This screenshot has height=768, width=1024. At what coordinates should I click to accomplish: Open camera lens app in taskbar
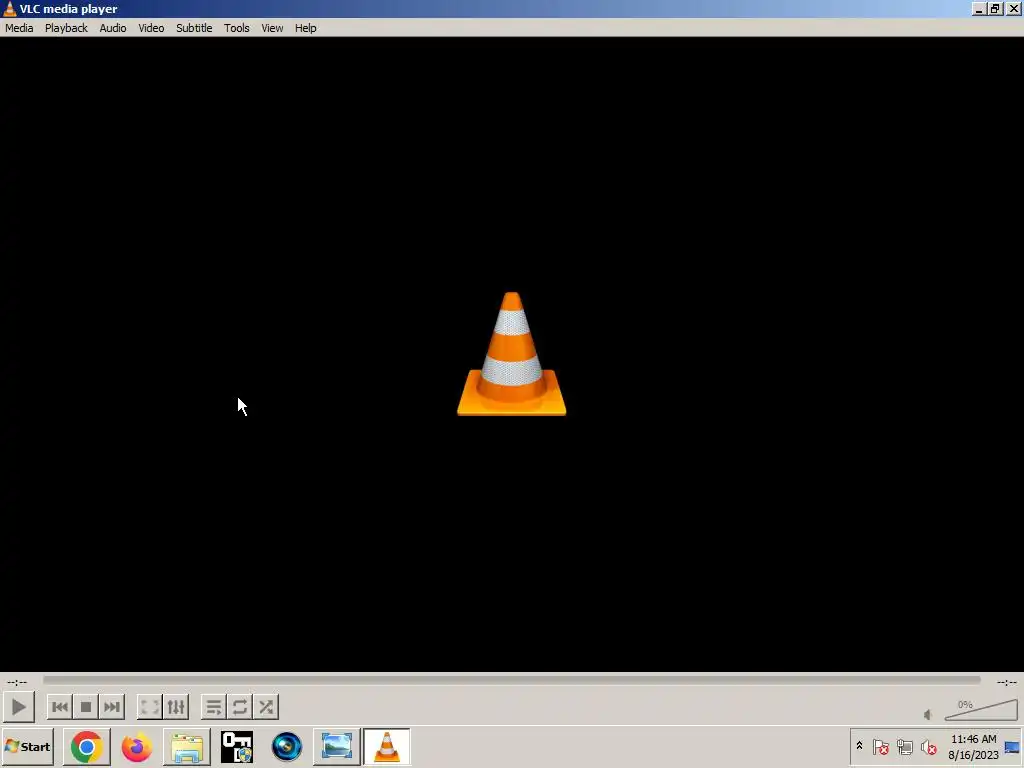coord(287,746)
